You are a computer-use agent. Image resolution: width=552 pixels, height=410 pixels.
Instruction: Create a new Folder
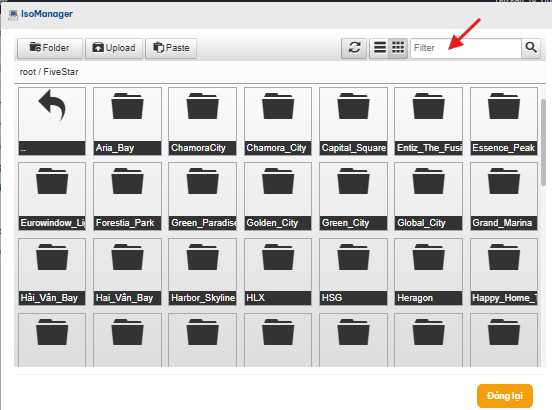pyautogui.click(x=50, y=48)
